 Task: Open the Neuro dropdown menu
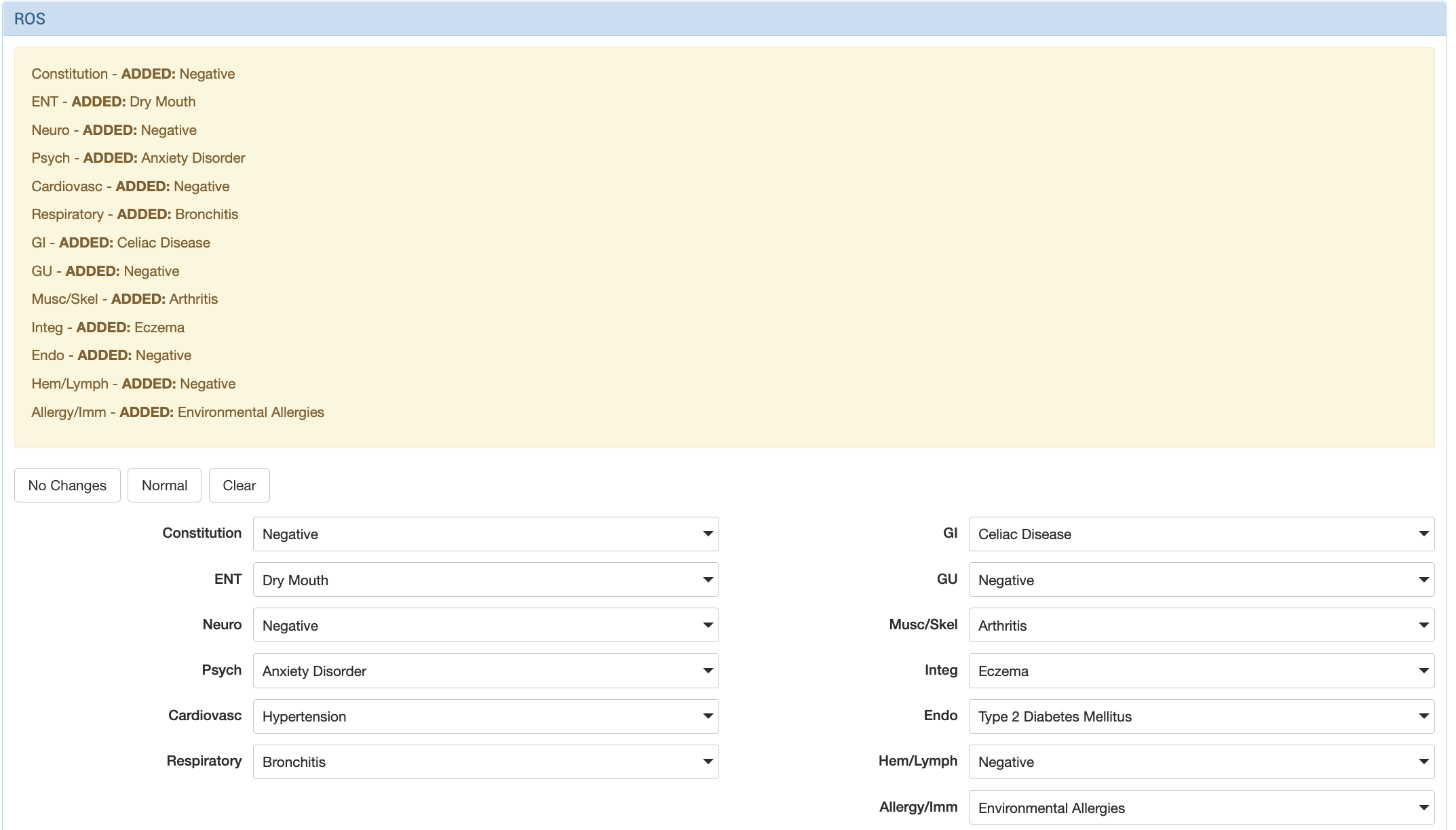coord(485,625)
